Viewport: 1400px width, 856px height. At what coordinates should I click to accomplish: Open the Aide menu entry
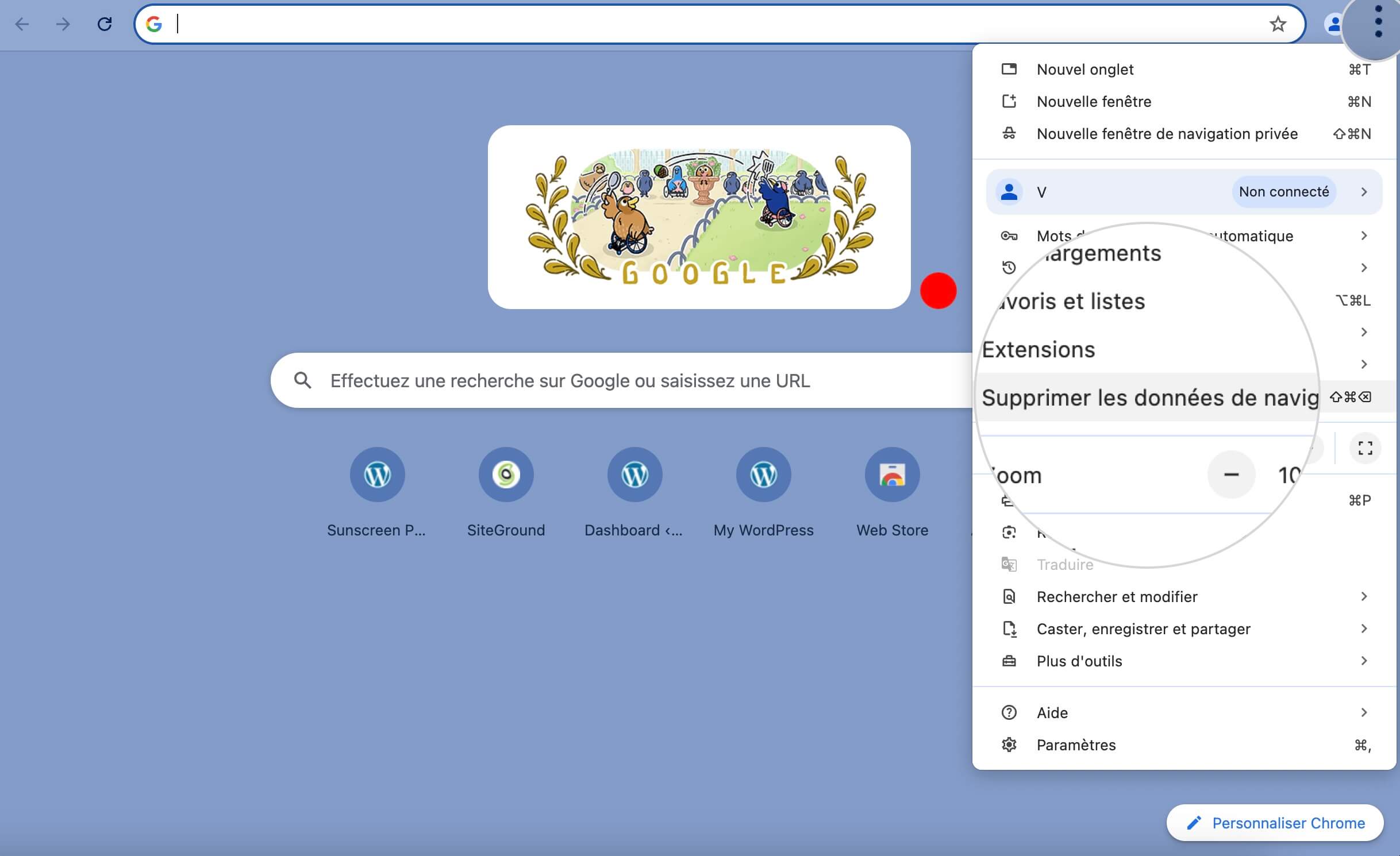coord(1184,713)
